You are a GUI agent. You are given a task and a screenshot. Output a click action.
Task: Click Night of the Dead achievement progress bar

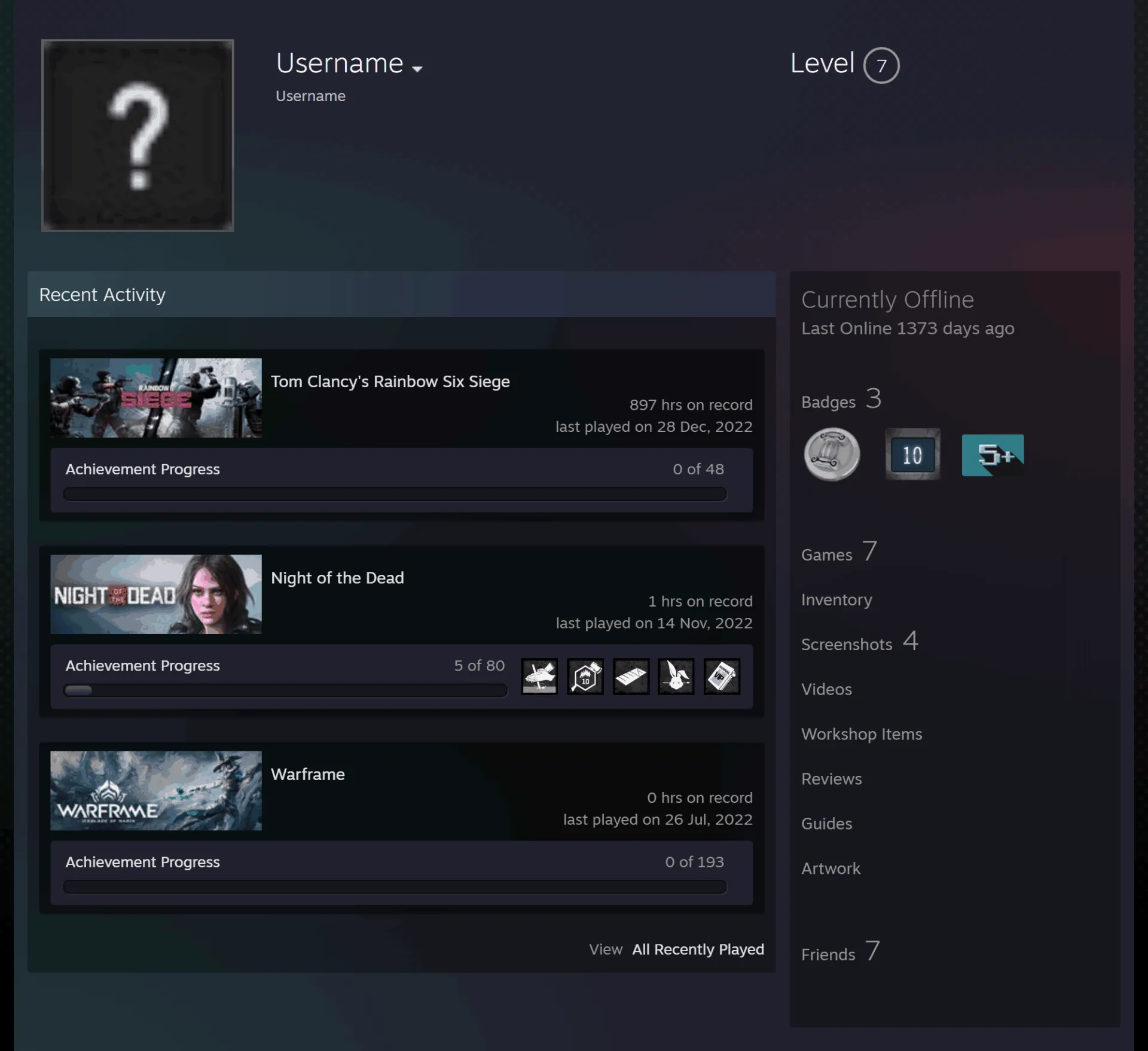(285, 690)
